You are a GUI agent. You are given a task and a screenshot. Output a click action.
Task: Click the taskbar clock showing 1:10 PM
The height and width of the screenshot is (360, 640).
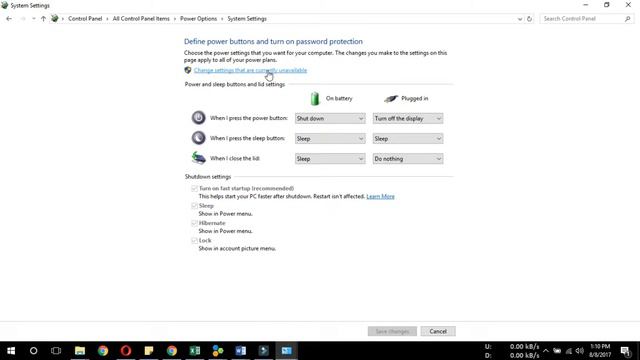pyautogui.click(x=600, y=351)
